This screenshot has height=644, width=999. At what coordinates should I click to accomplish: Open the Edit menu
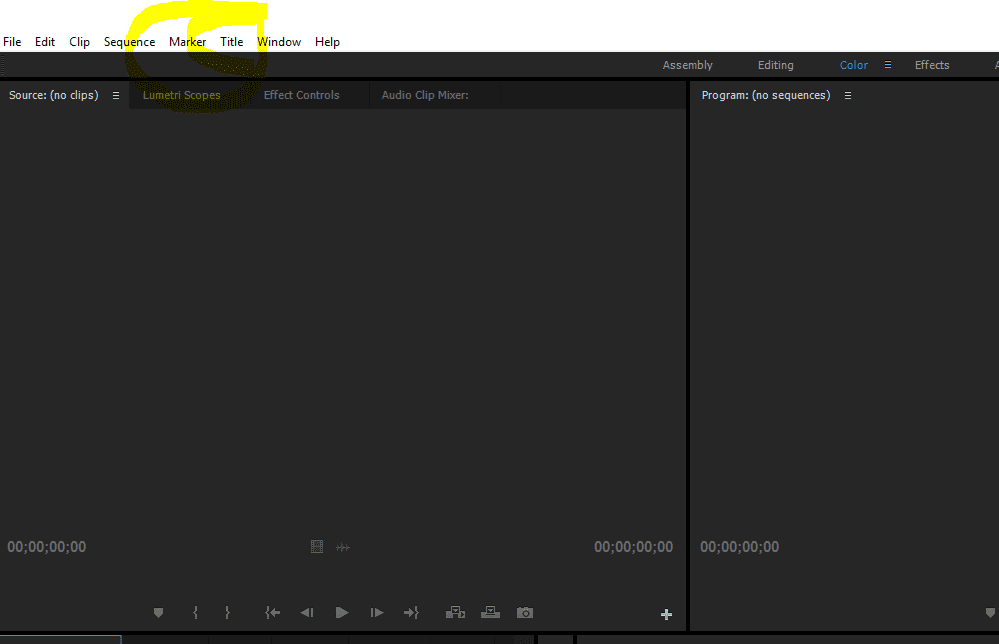click(x=45, y=42)
